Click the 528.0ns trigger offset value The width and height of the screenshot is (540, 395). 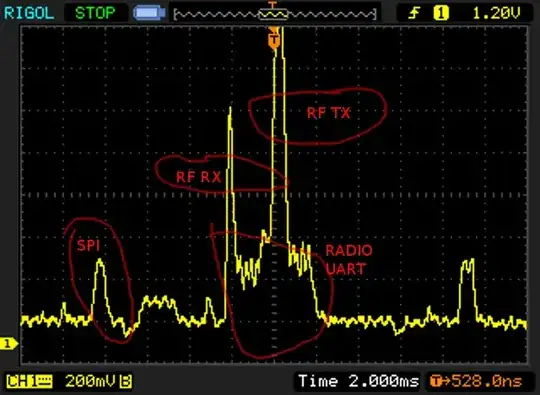487,381
